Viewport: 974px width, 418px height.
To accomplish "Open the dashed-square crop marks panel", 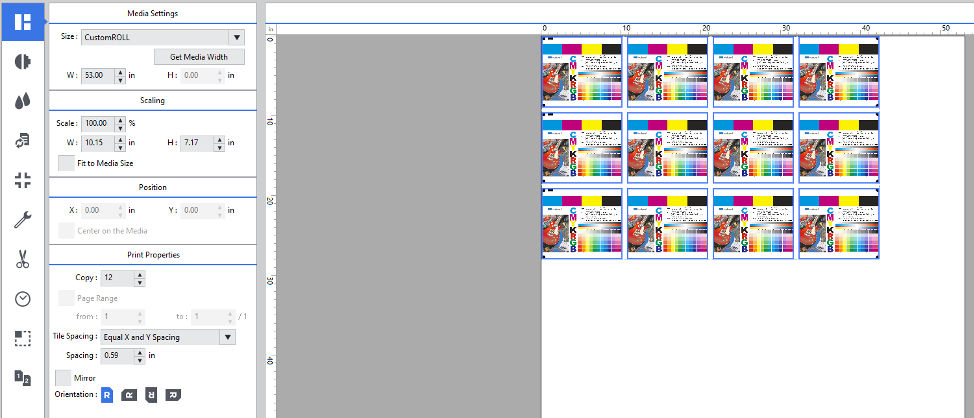I will 22,338.
